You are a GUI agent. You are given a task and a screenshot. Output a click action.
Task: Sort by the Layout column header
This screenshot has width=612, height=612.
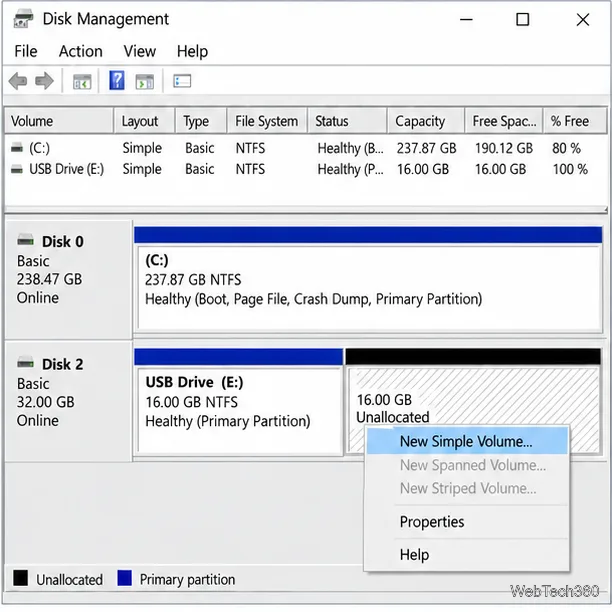click(144, 121)
